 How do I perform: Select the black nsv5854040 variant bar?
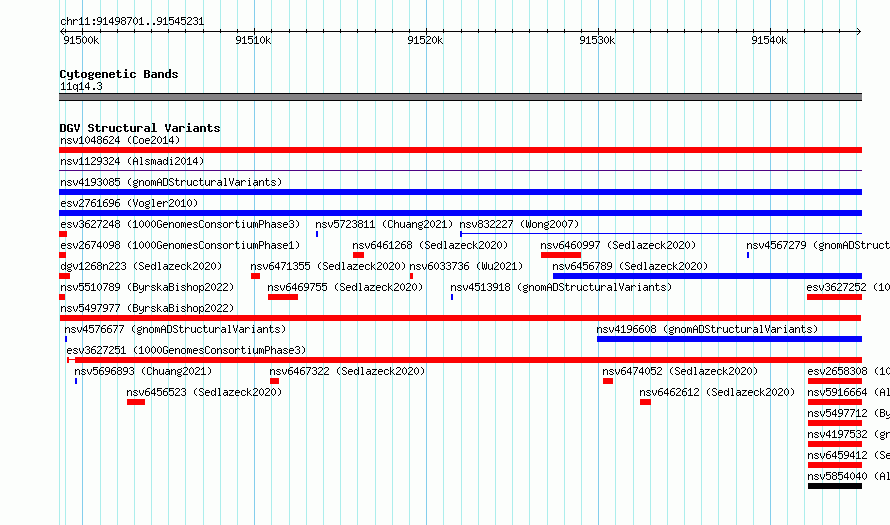pos(835,486)
